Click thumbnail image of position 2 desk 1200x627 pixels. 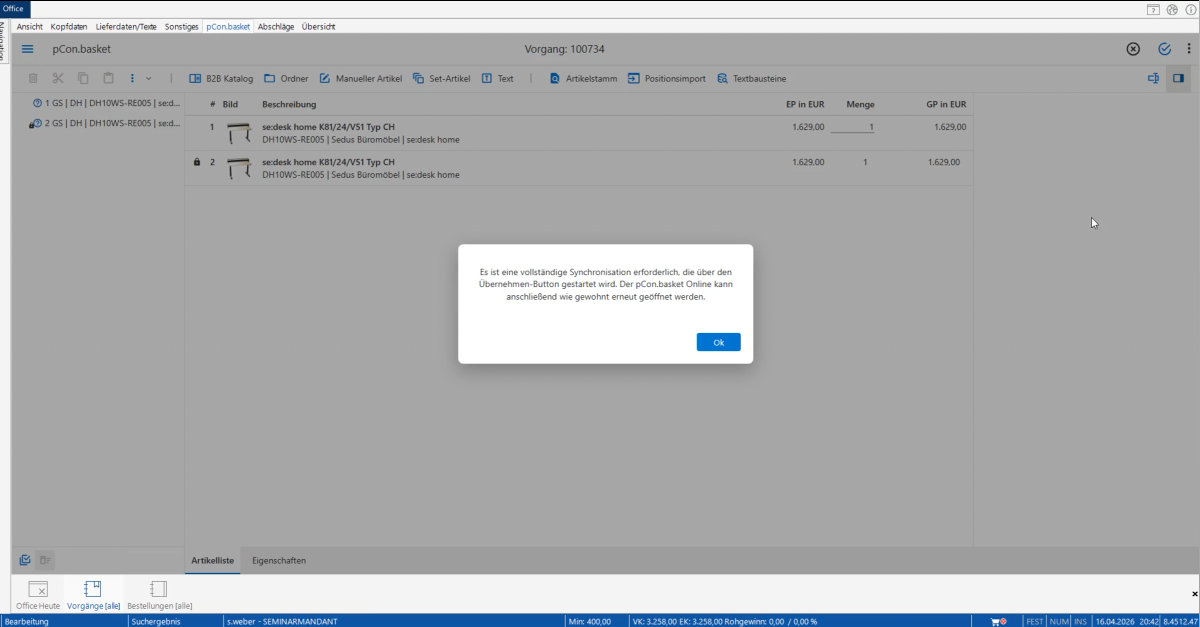238,168
